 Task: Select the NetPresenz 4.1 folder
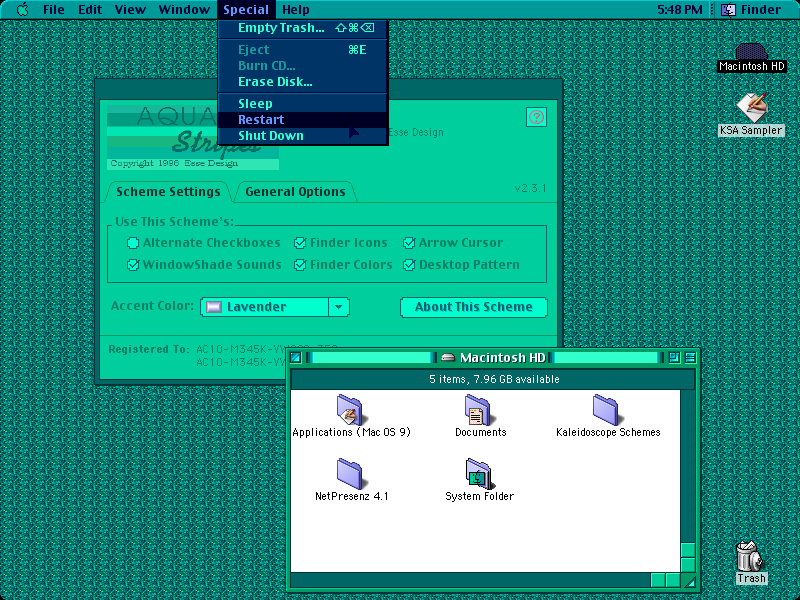pyautogui.click(x=351, y=480)
